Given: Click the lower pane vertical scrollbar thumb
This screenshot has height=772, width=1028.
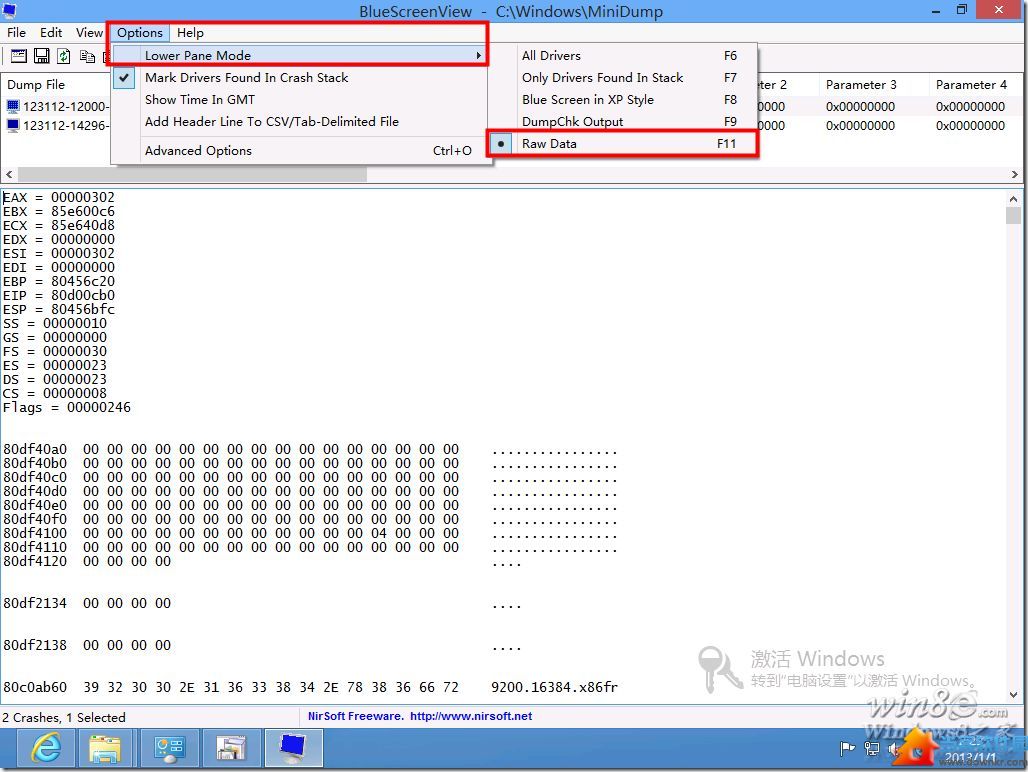Looking at the screenshot, I should (1014, 216).
